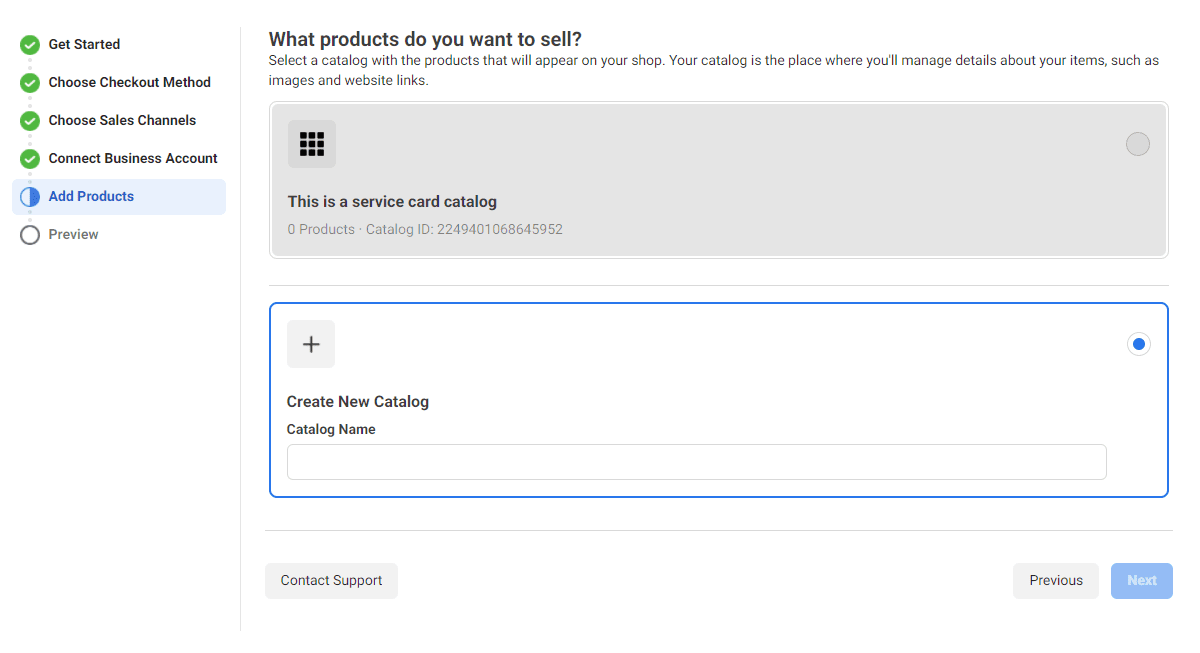Click the 'Create New Catalog' heading
This screenshot has width=1200, height=653.
pyautogui.click(x=358, y=402)
